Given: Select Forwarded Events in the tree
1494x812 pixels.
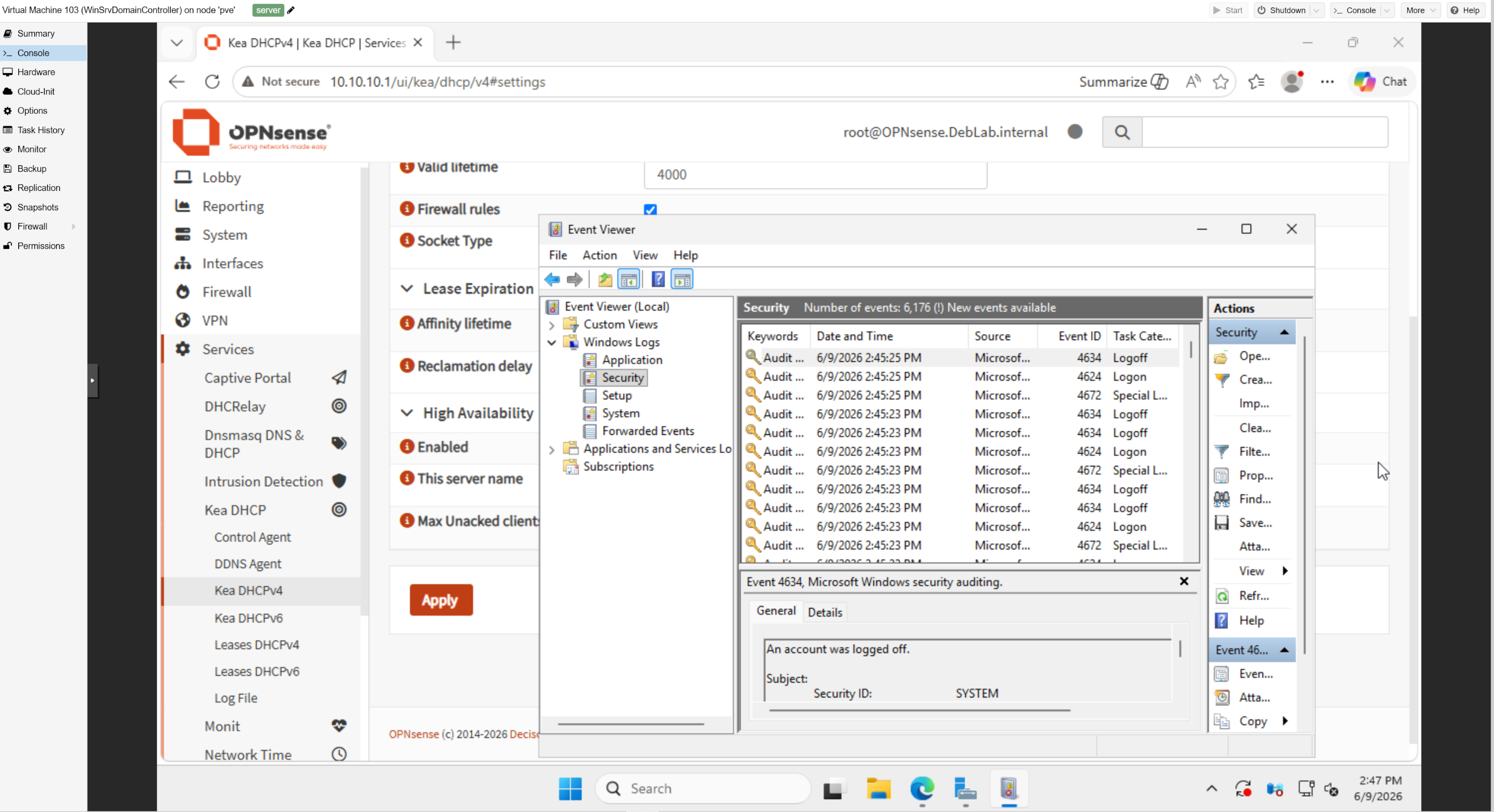Looking at the screenshot, I should coord(648,431).
